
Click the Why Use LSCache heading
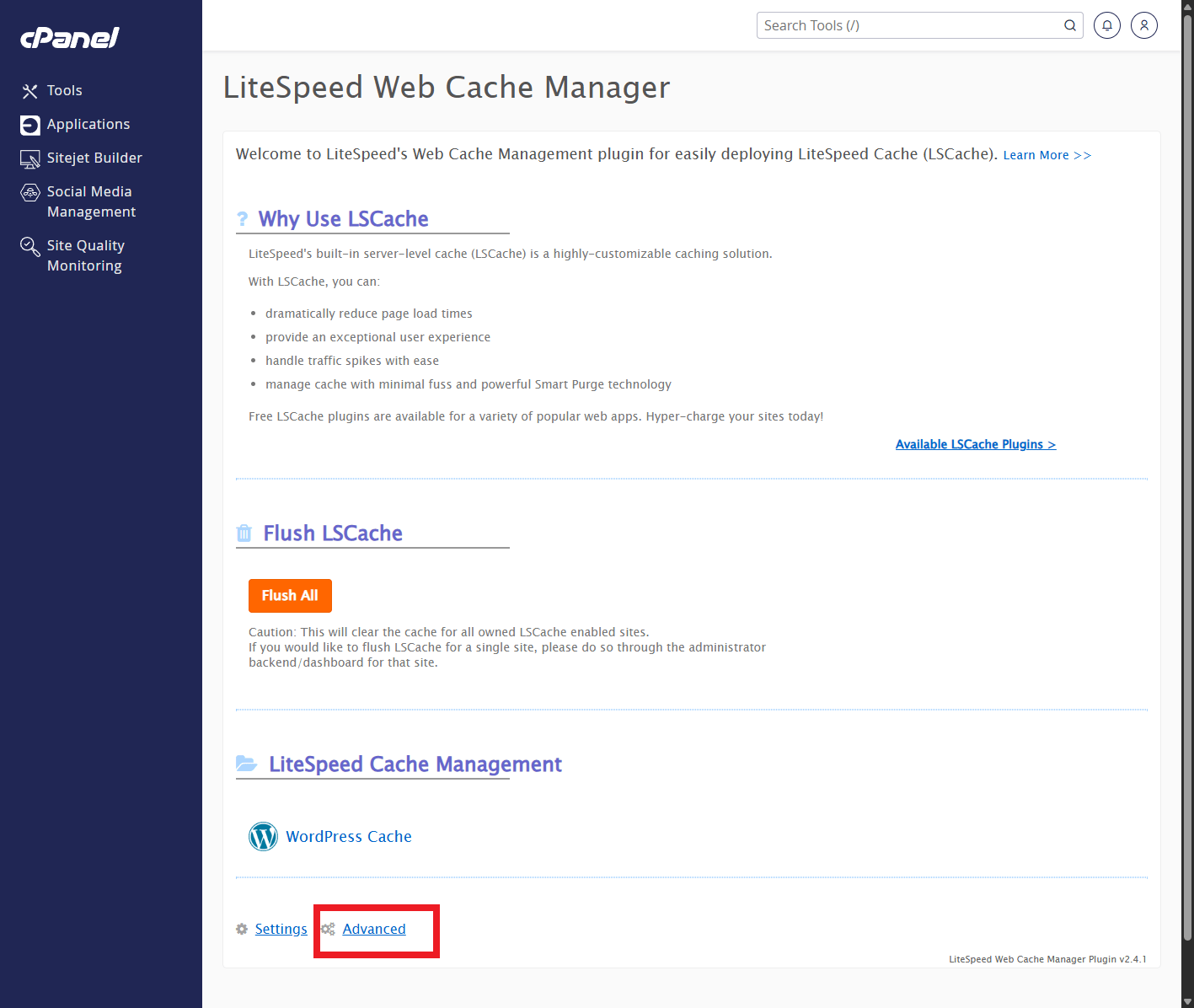pos(344,219)
